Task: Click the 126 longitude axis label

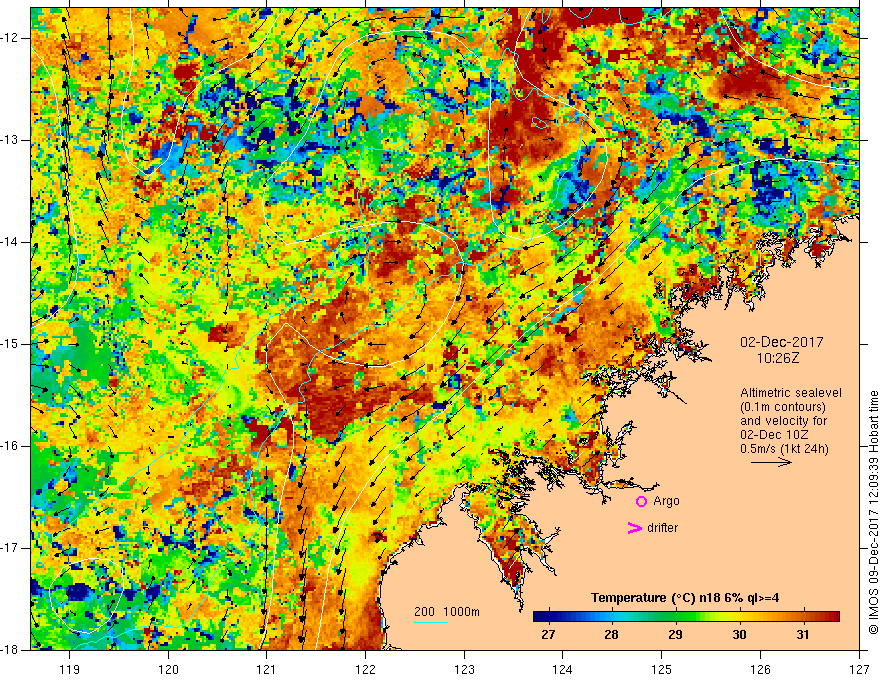Action: point(760,670)
